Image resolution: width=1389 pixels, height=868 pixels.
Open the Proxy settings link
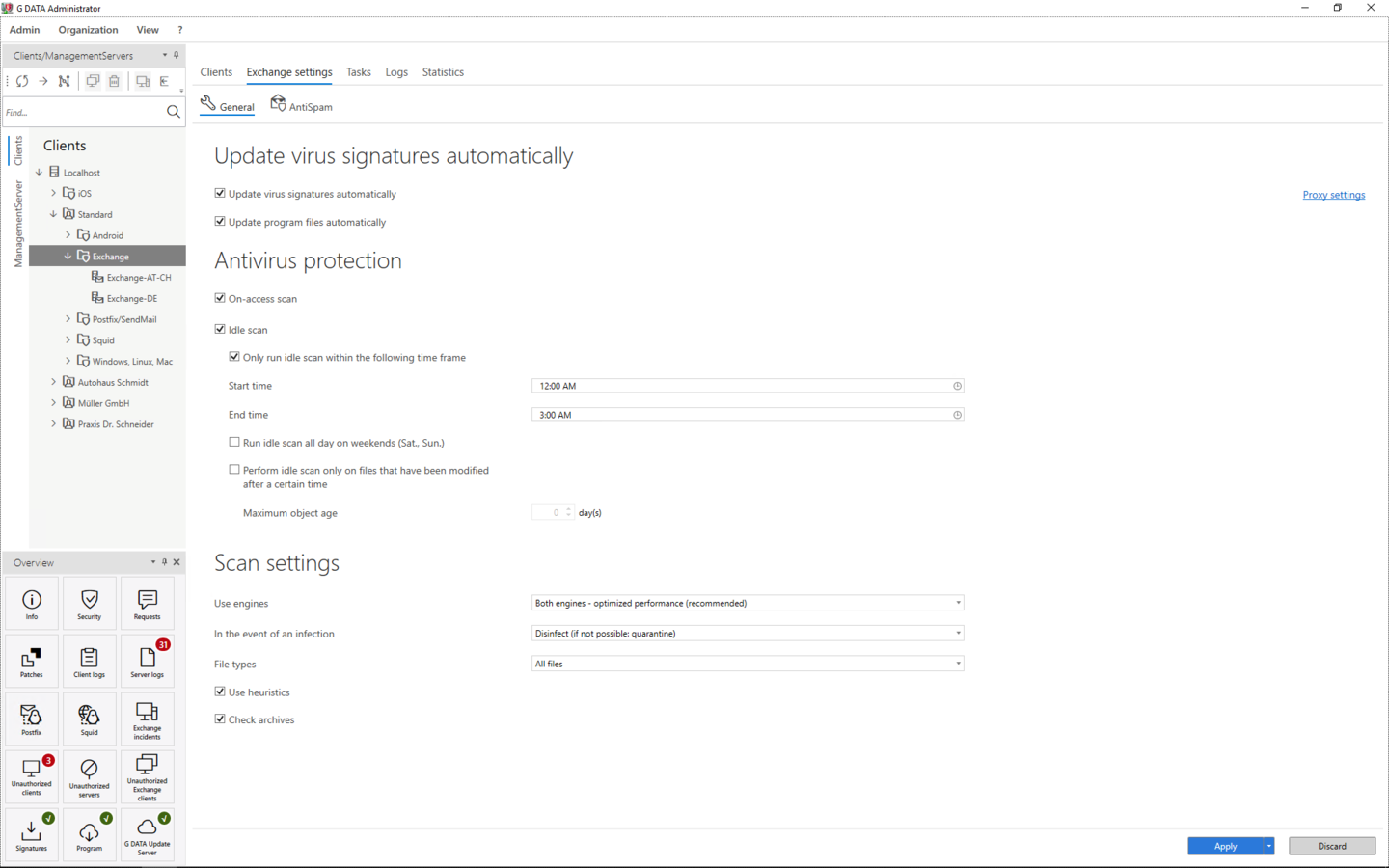[1333, 195]
